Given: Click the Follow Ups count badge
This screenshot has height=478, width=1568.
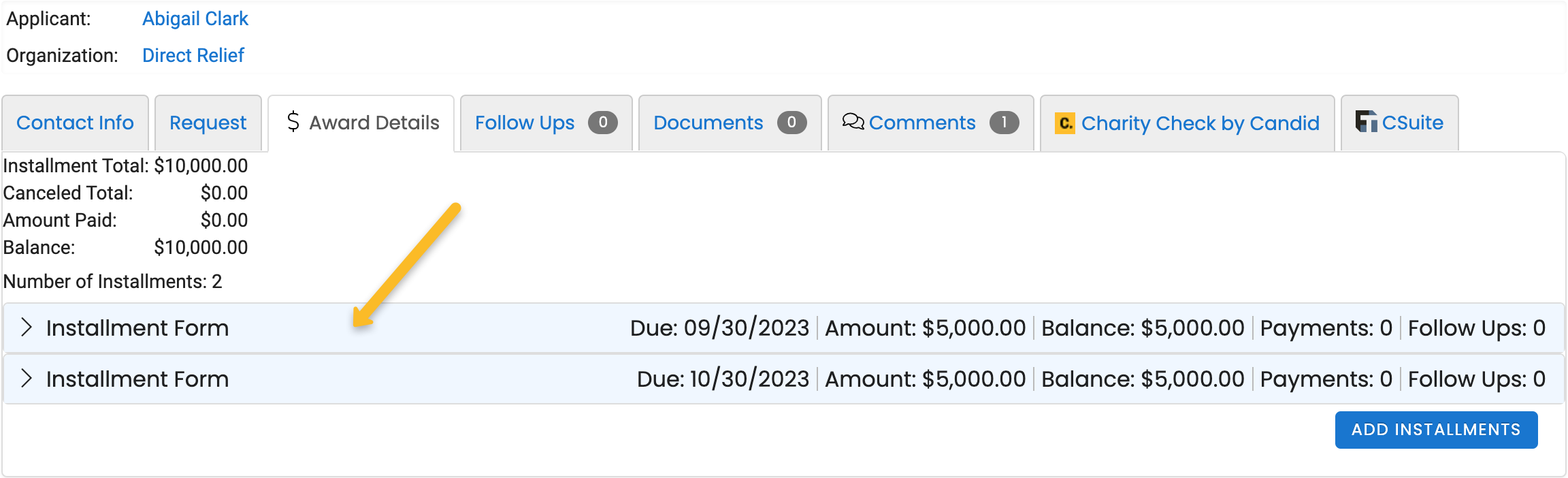Looking at the screenshot, I should (603, 123).
